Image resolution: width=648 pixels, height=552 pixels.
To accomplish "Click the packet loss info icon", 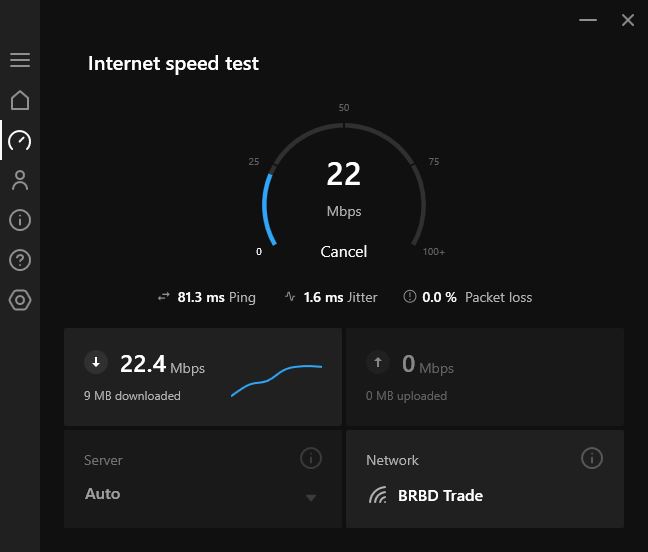I will click(410, 296).
